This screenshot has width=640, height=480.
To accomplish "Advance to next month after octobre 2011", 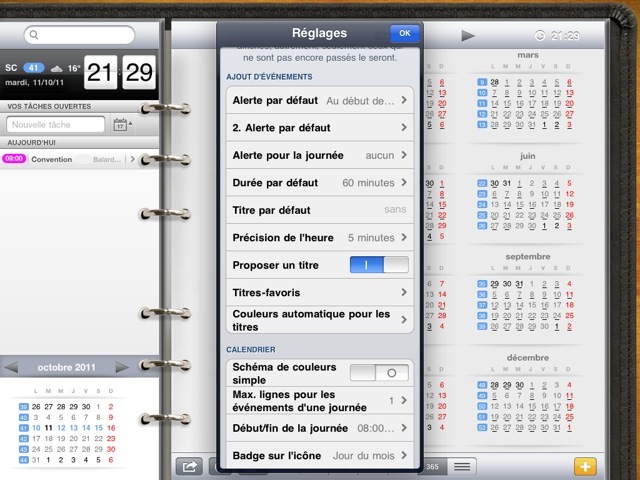I will 122,367.
